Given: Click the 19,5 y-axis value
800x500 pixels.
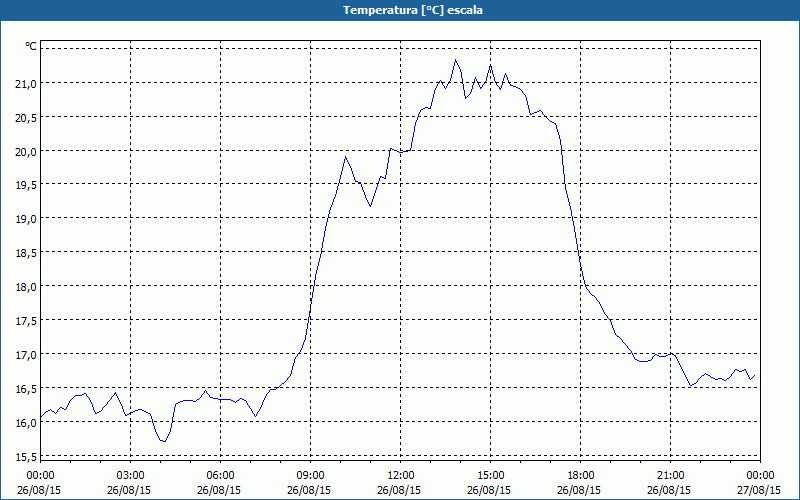Looking at the screenshot, I should pos(26,185).
